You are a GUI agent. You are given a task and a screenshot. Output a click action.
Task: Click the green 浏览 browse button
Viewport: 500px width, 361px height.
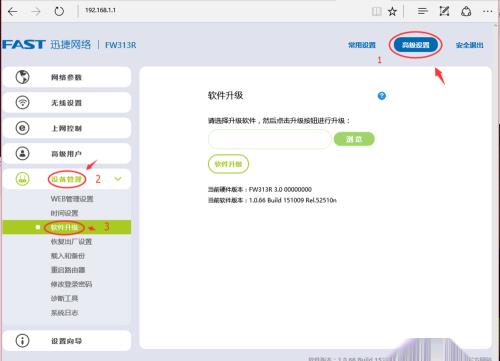(354, 139)
